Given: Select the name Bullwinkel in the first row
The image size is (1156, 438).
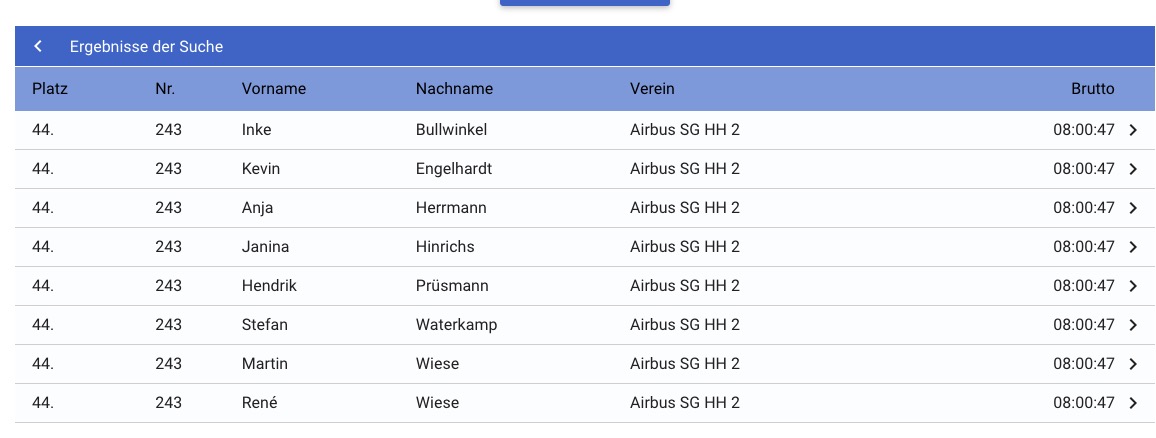Looking at the screenshot, I should 451,130.
